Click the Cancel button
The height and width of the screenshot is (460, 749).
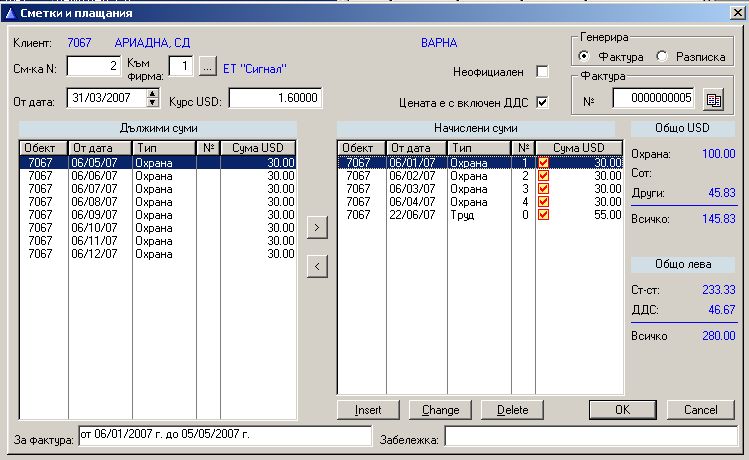tap(700, 410)
